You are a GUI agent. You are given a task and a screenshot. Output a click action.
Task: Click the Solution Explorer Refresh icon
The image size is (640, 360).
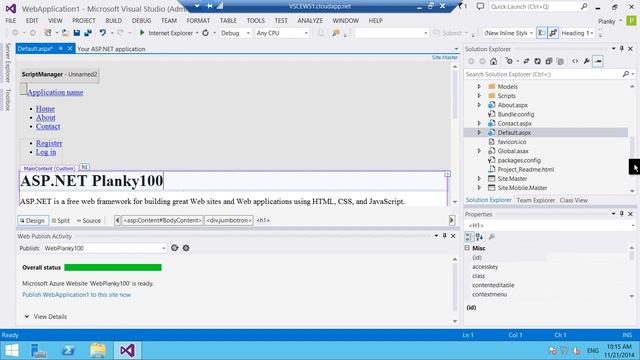coord(538,61)
